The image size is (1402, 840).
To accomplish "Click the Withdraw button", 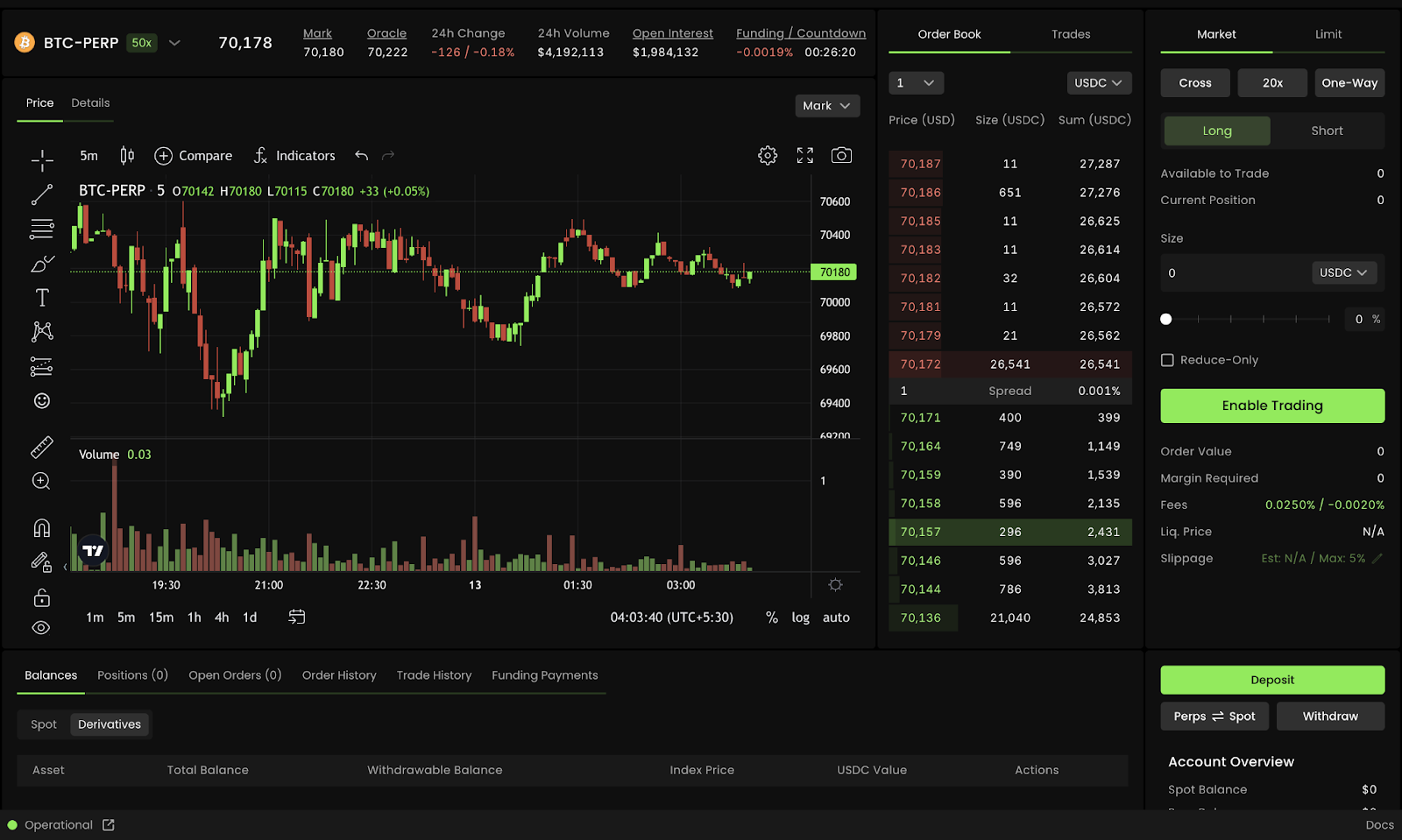I will (1330, 716).
